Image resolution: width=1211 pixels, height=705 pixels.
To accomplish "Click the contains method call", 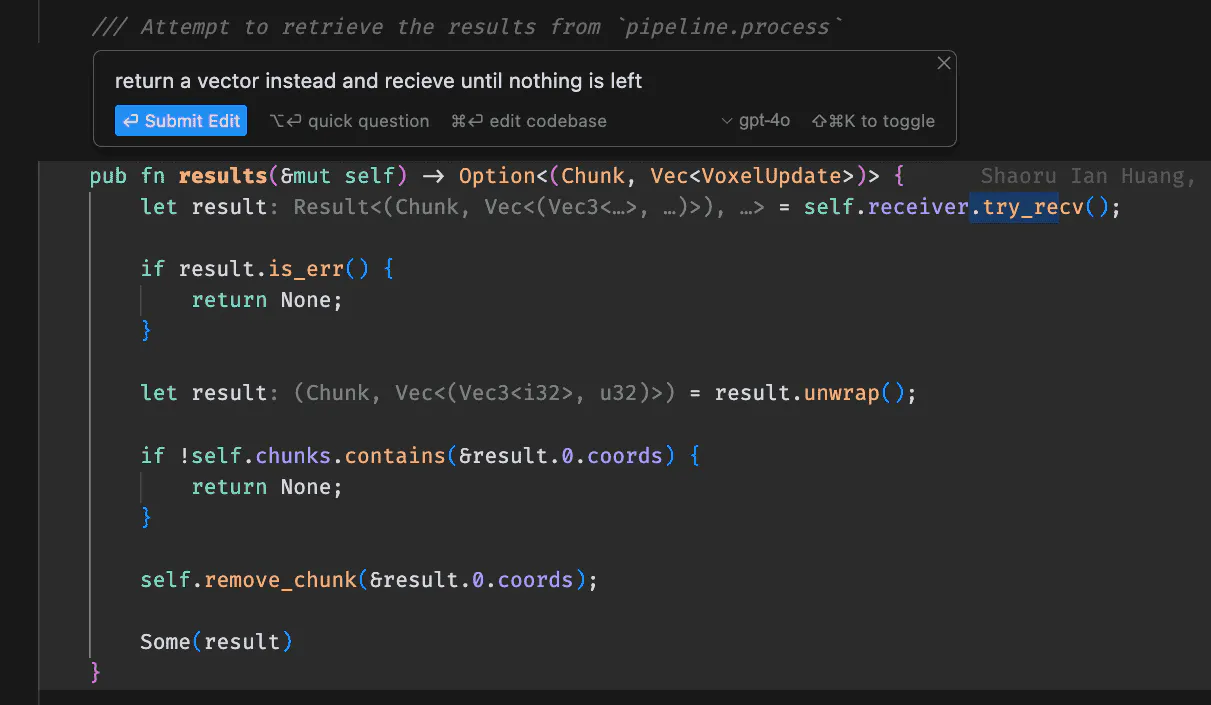I will coord(396,456).
